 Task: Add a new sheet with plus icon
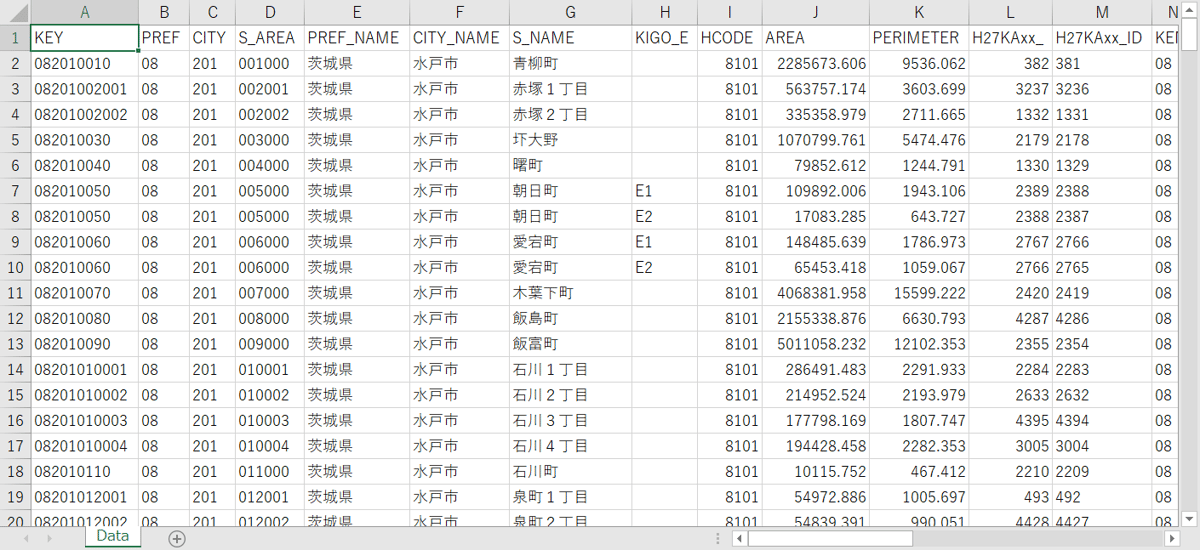tap(177, 539)
